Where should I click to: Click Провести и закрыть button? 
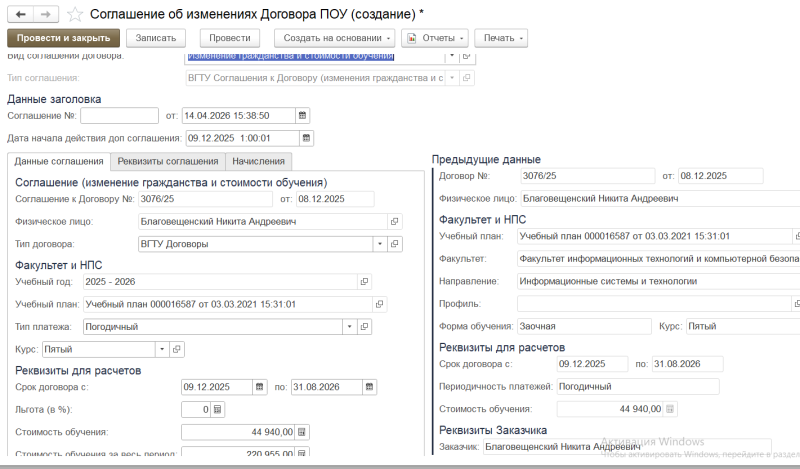(63, 38)
